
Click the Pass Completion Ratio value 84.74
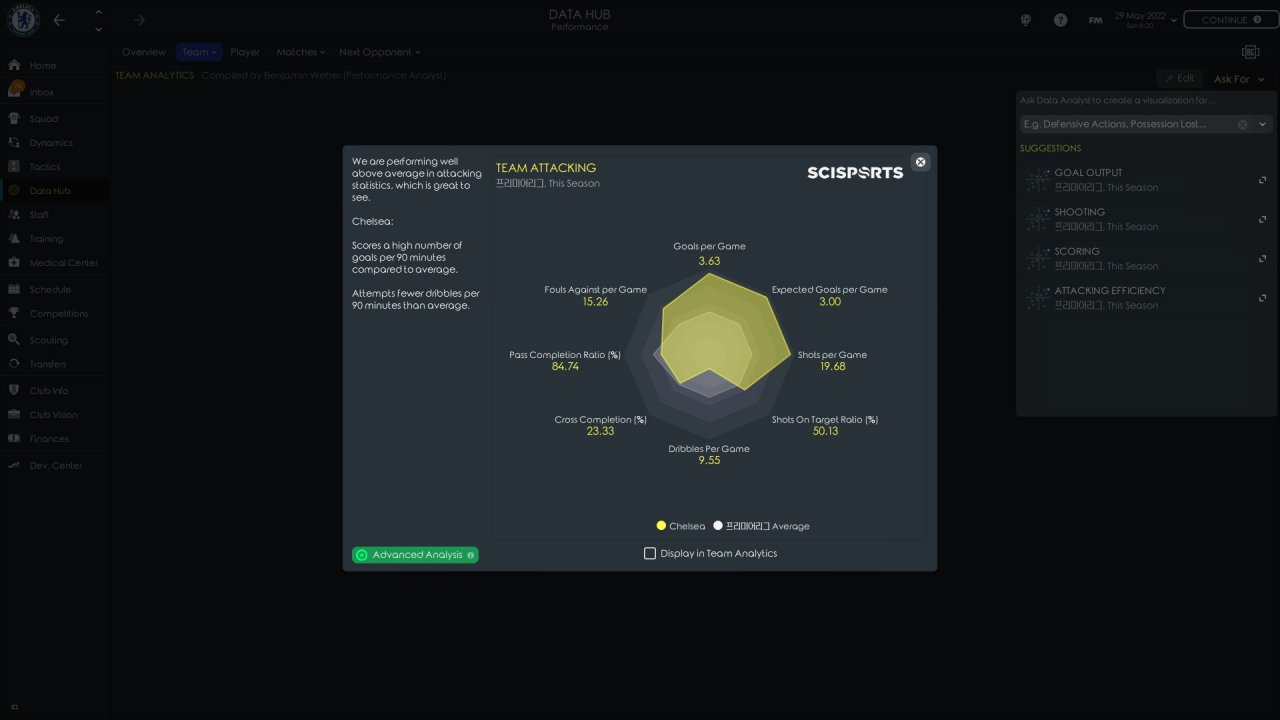[x=565, y=367]
